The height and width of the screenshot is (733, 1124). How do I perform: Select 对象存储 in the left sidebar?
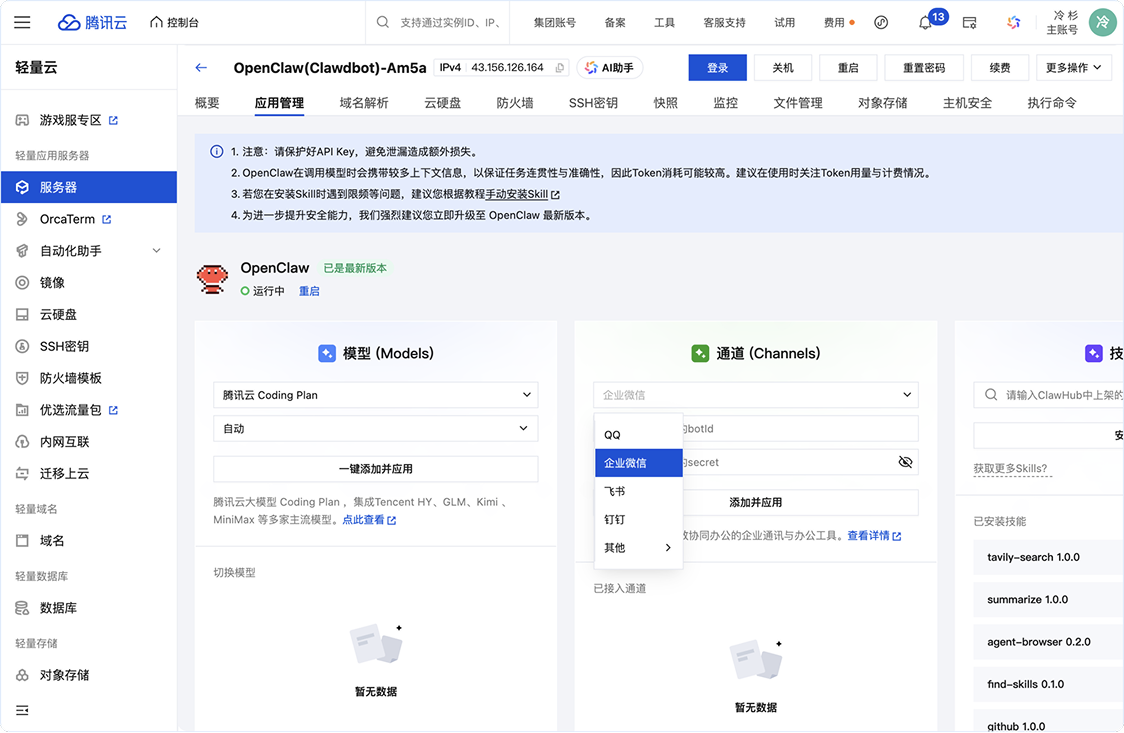64,675
